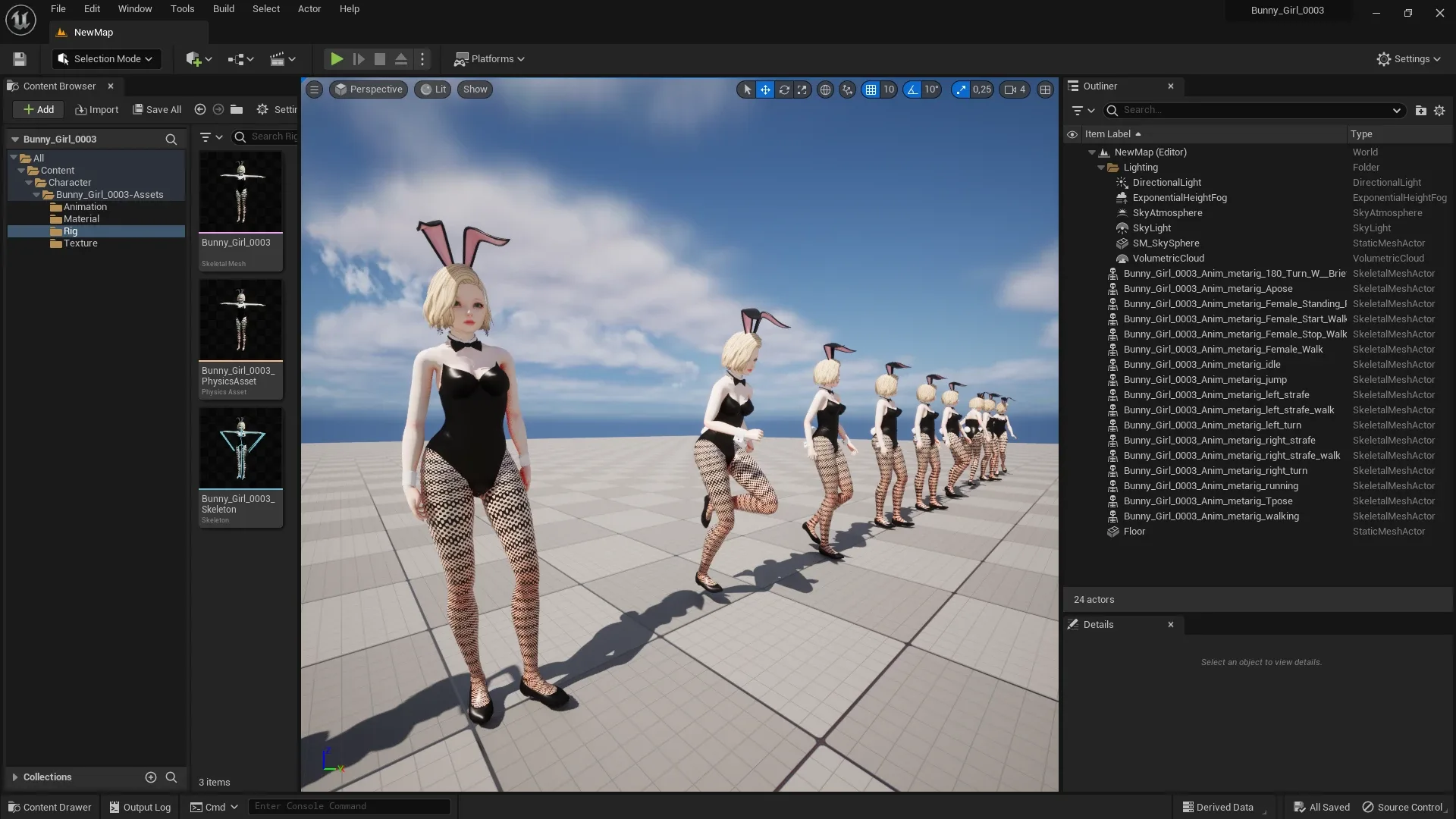Toggle world space coordinate system icon

click(x=826, y=89)
